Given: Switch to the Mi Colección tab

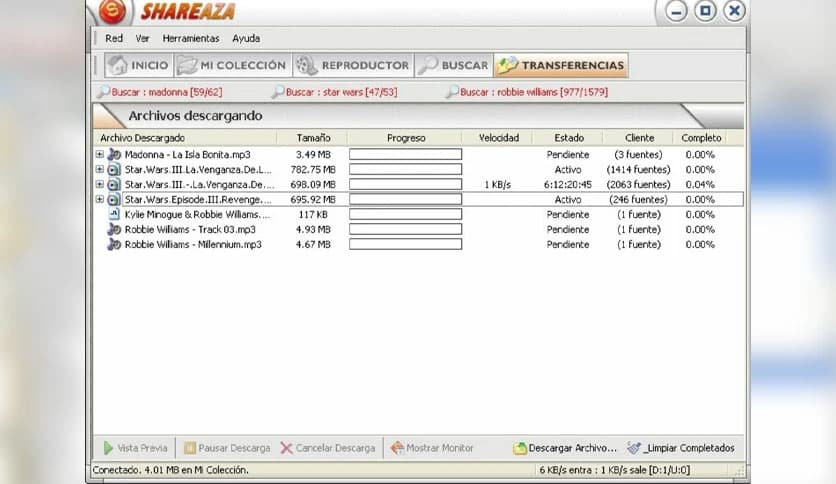Looking at the screenshot, I should pyautogui.click(x=232, y=65).
